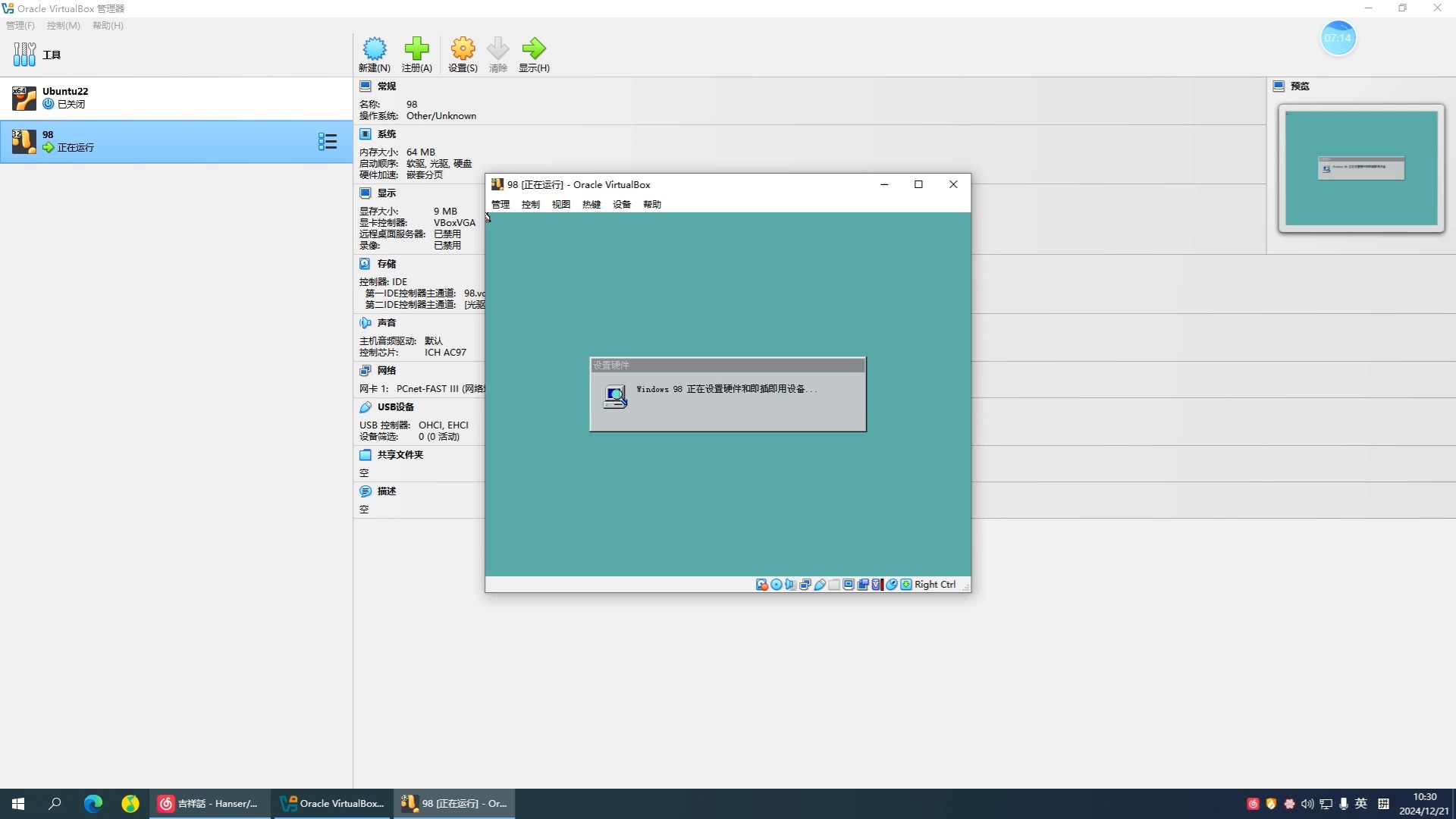Open the Windows Start menu
Screen dimensions: 1456x819
point(18,804)
